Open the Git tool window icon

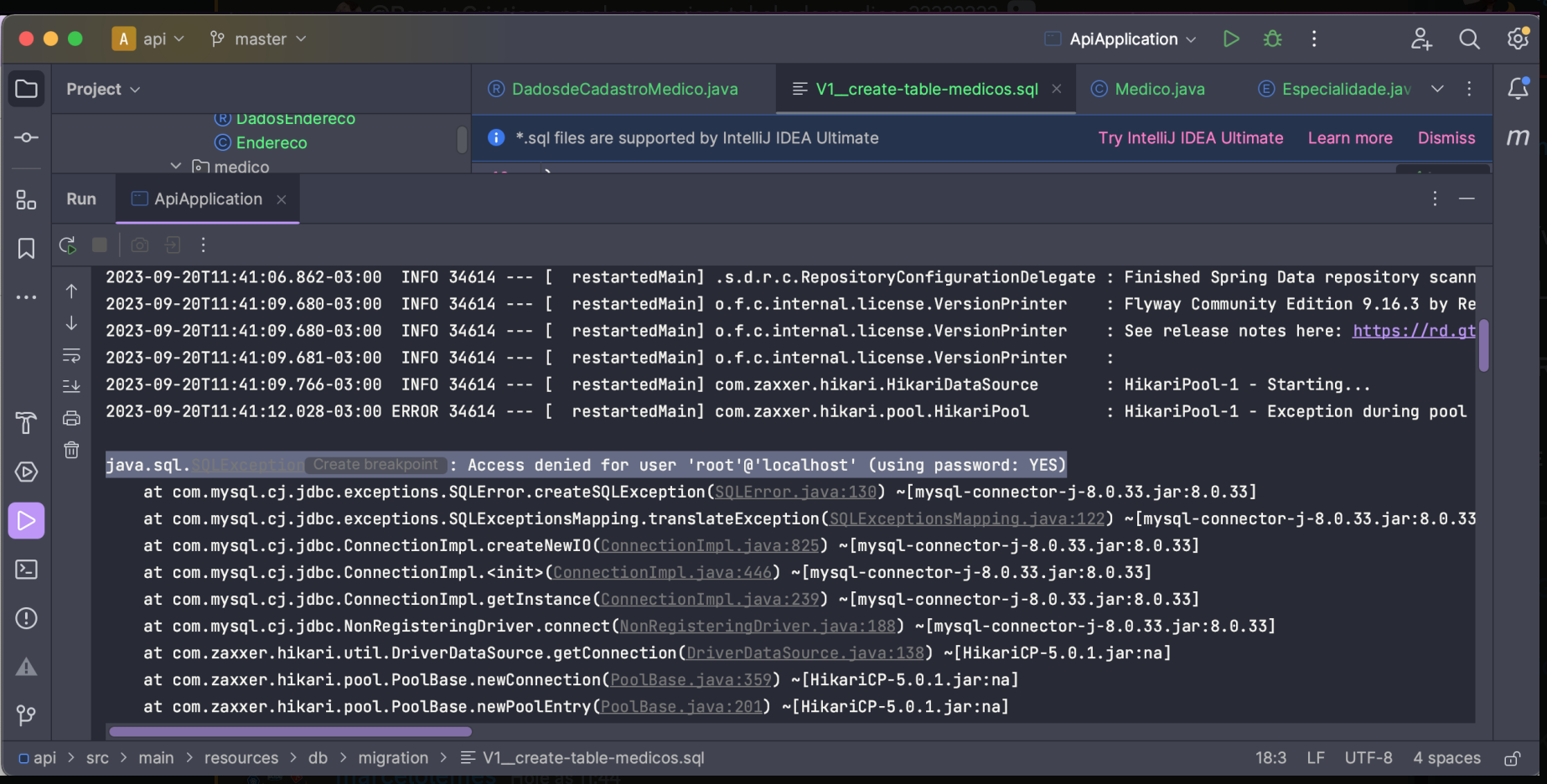pyautogui.click(x=26, y=715)
